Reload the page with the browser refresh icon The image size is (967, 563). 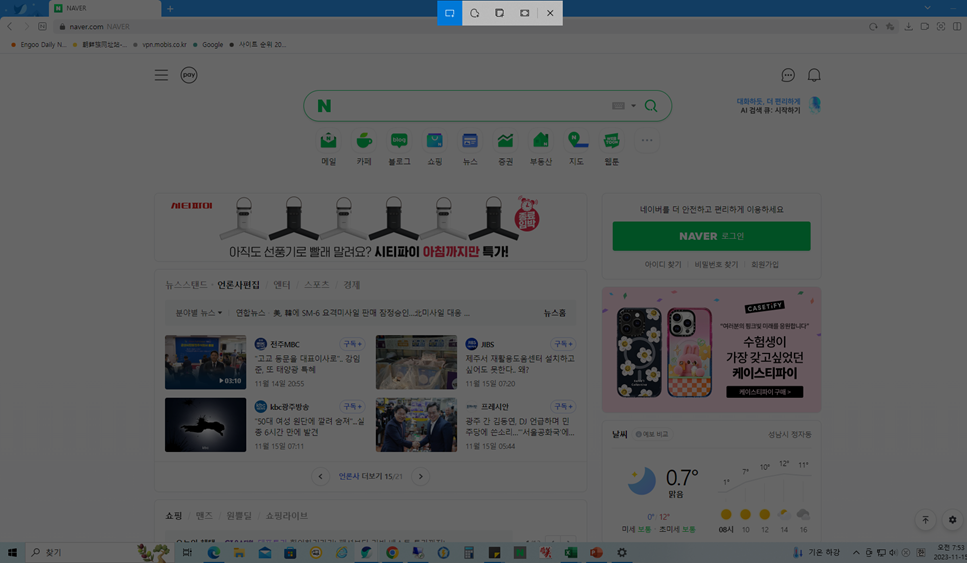pos(873,27)
